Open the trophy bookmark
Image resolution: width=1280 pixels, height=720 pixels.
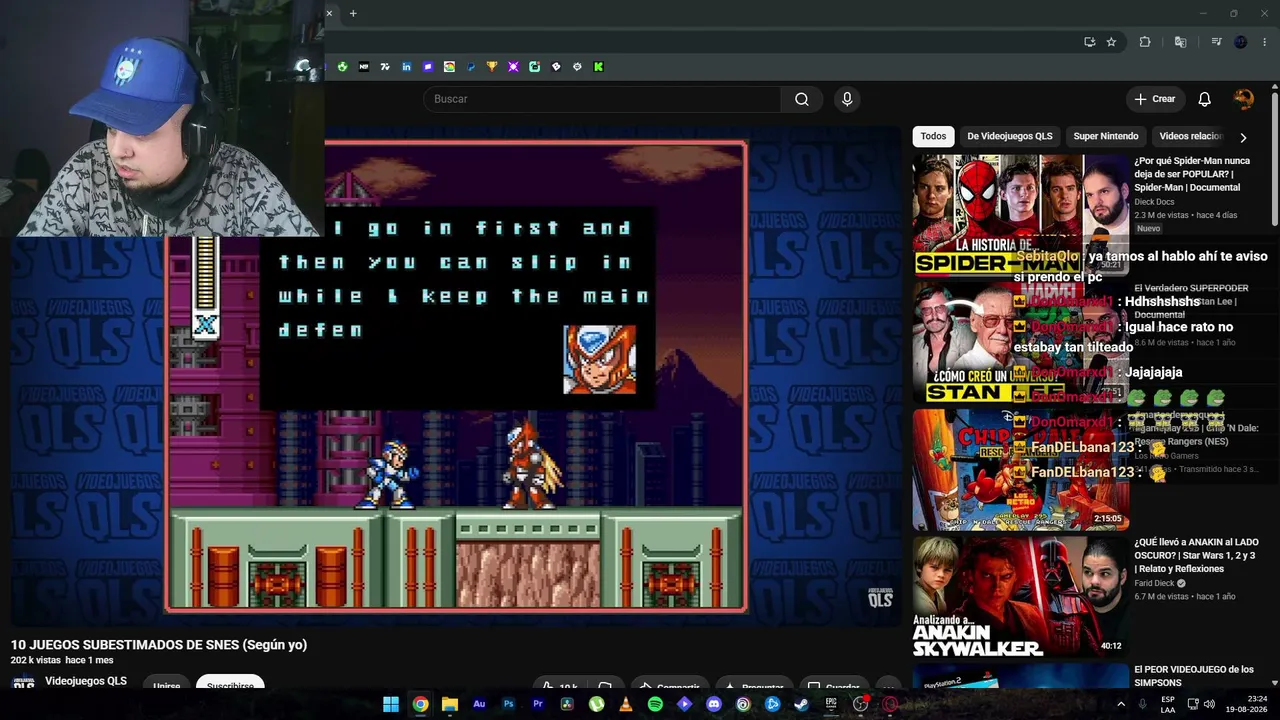[492, 67]
